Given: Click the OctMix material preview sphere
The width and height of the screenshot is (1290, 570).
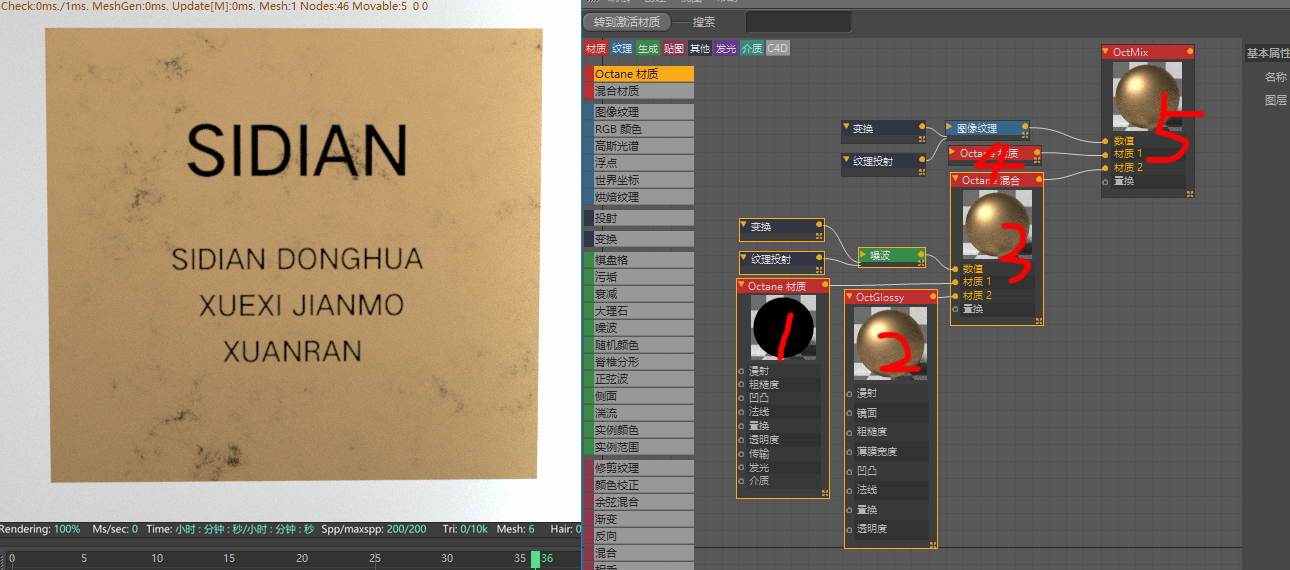Looking at the screenshot, I should pyautogui.click(x=1146, y=95).
